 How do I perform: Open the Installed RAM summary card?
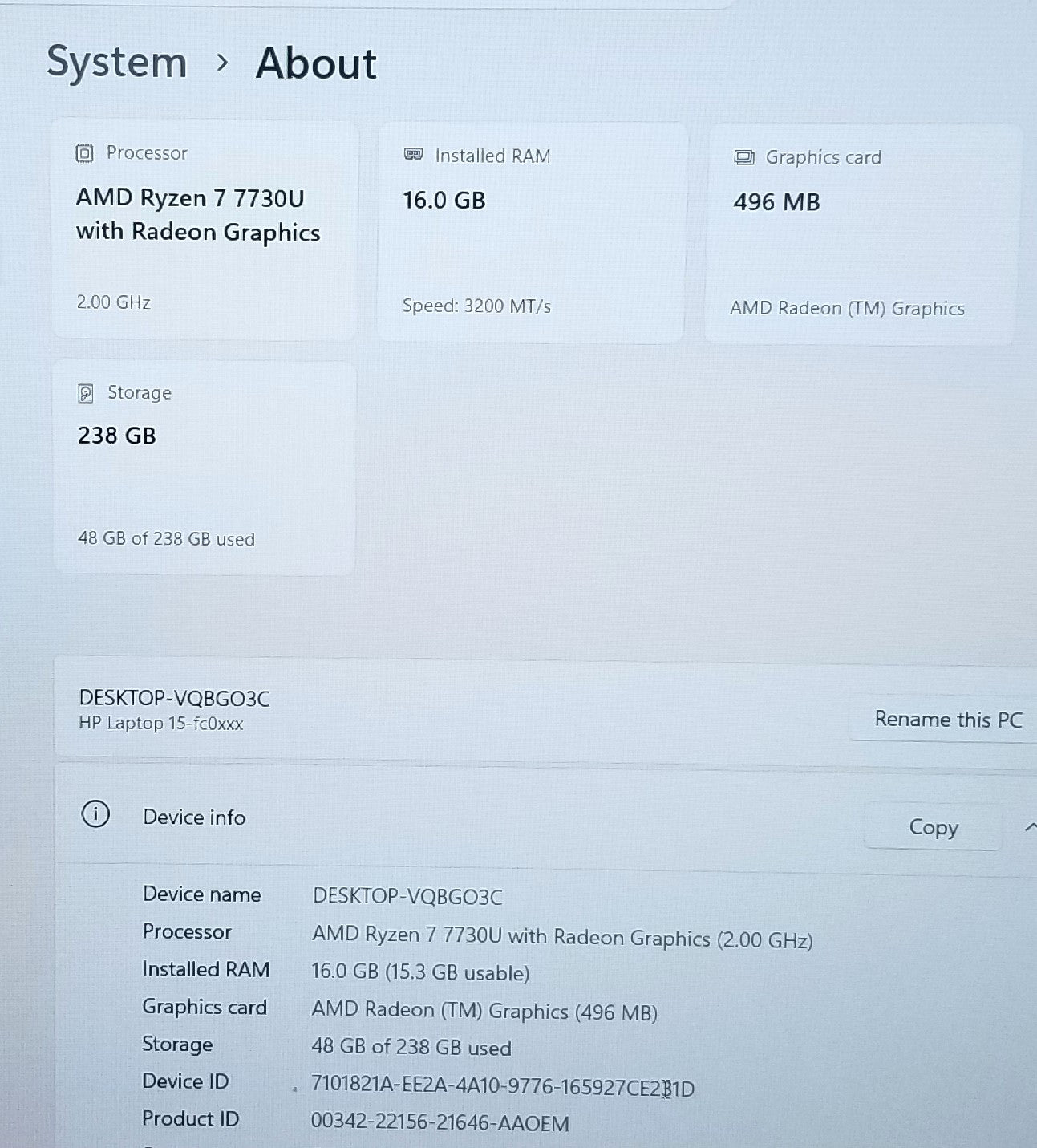click(x=532, y=232)
